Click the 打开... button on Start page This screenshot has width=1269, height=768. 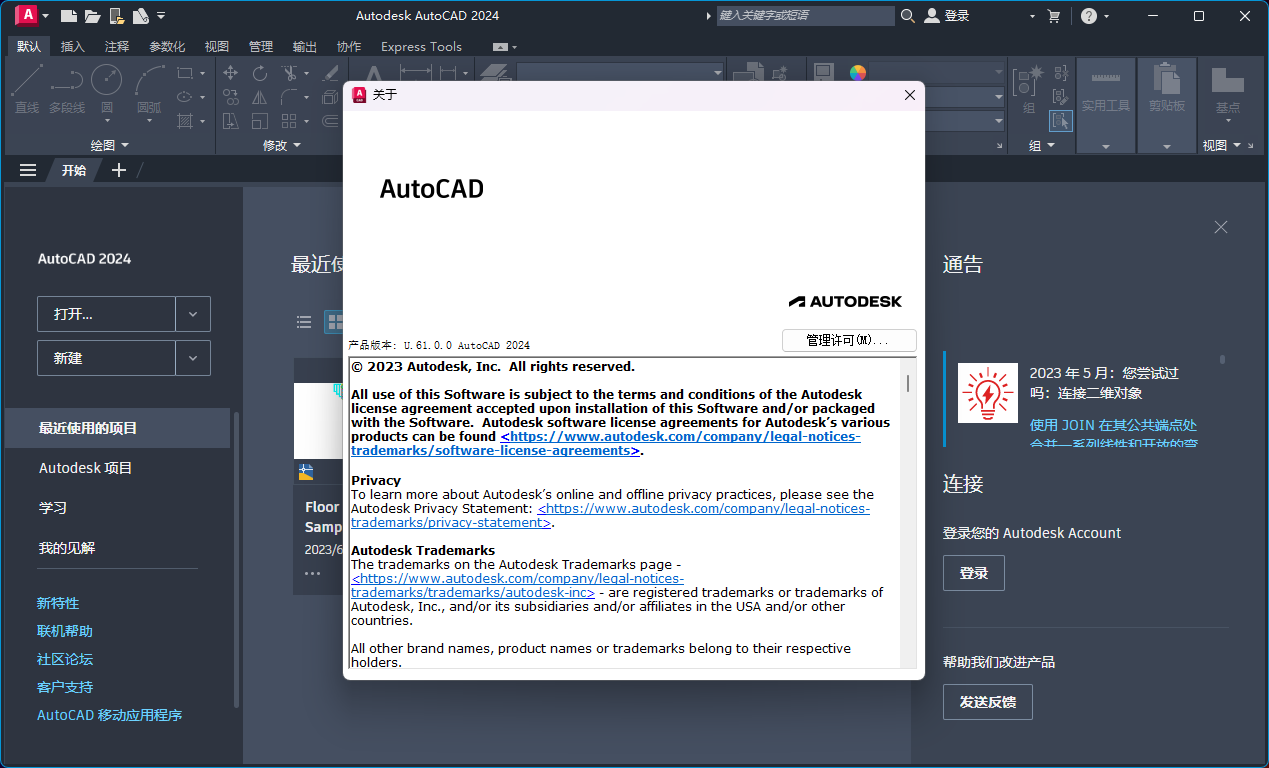[x=106, y=314]
